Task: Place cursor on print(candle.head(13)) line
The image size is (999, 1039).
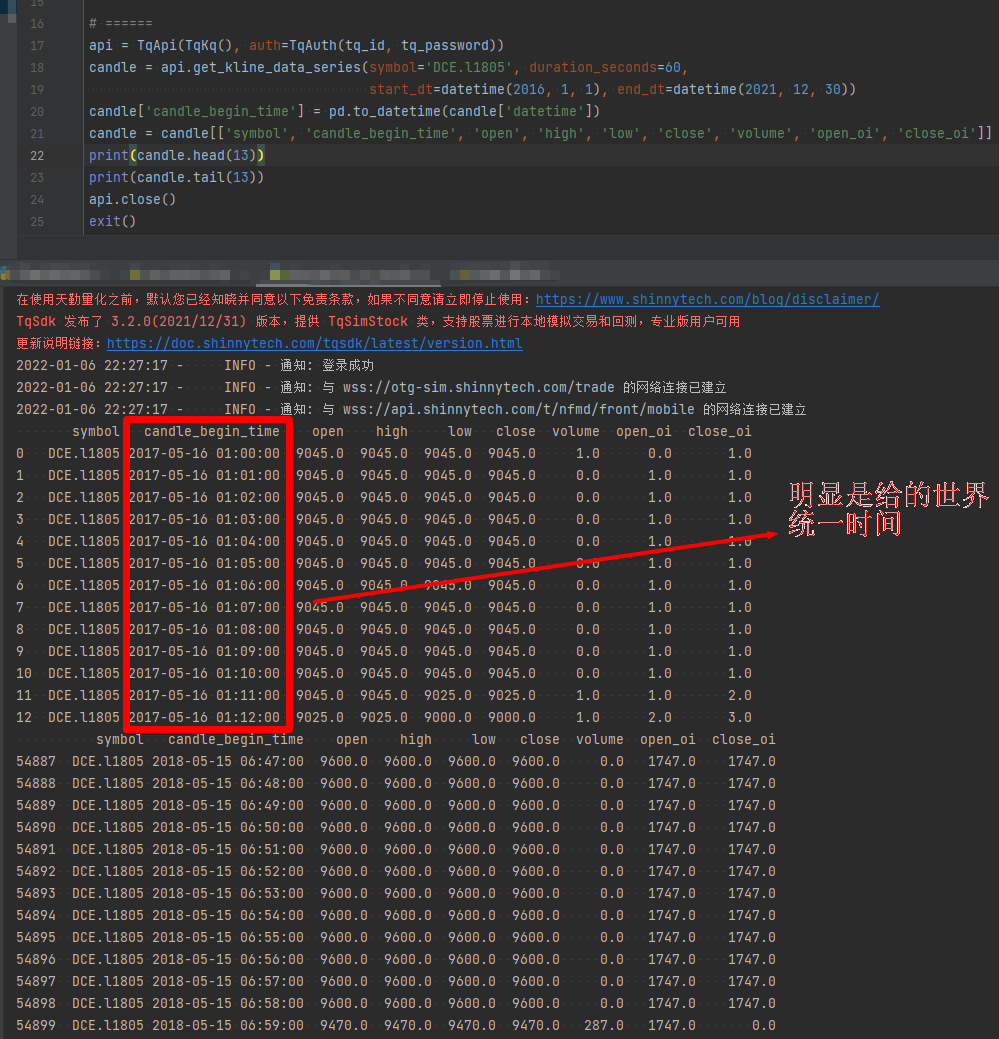Action: (x=176, y=156)
